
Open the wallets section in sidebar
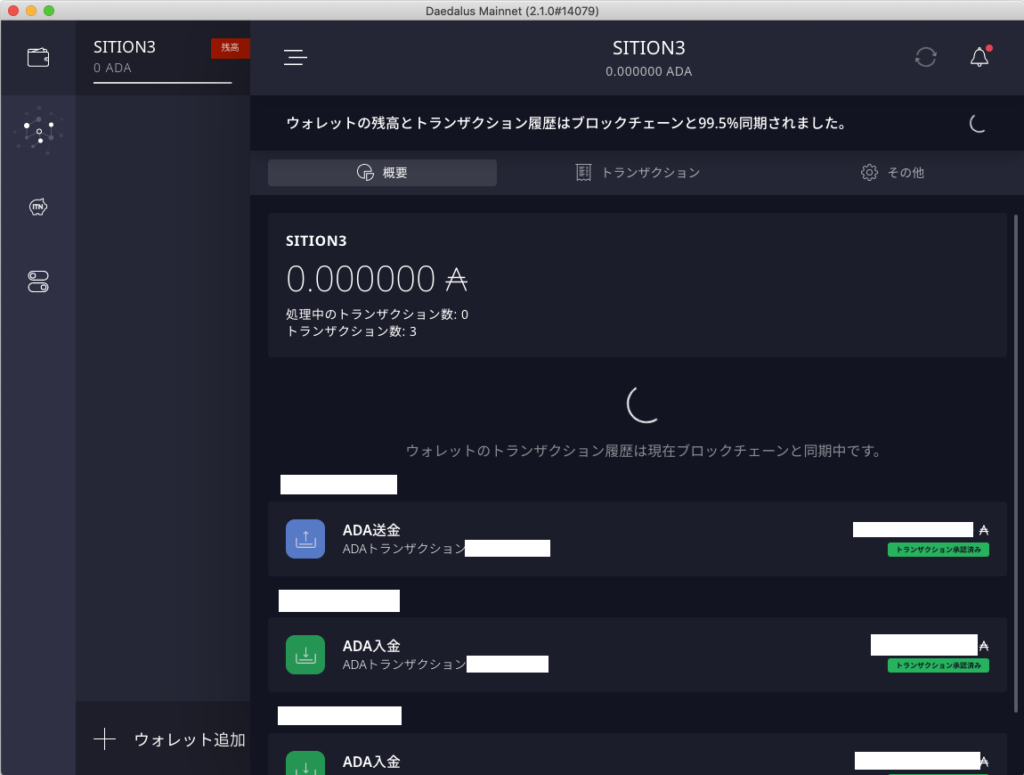pos(38,57)
